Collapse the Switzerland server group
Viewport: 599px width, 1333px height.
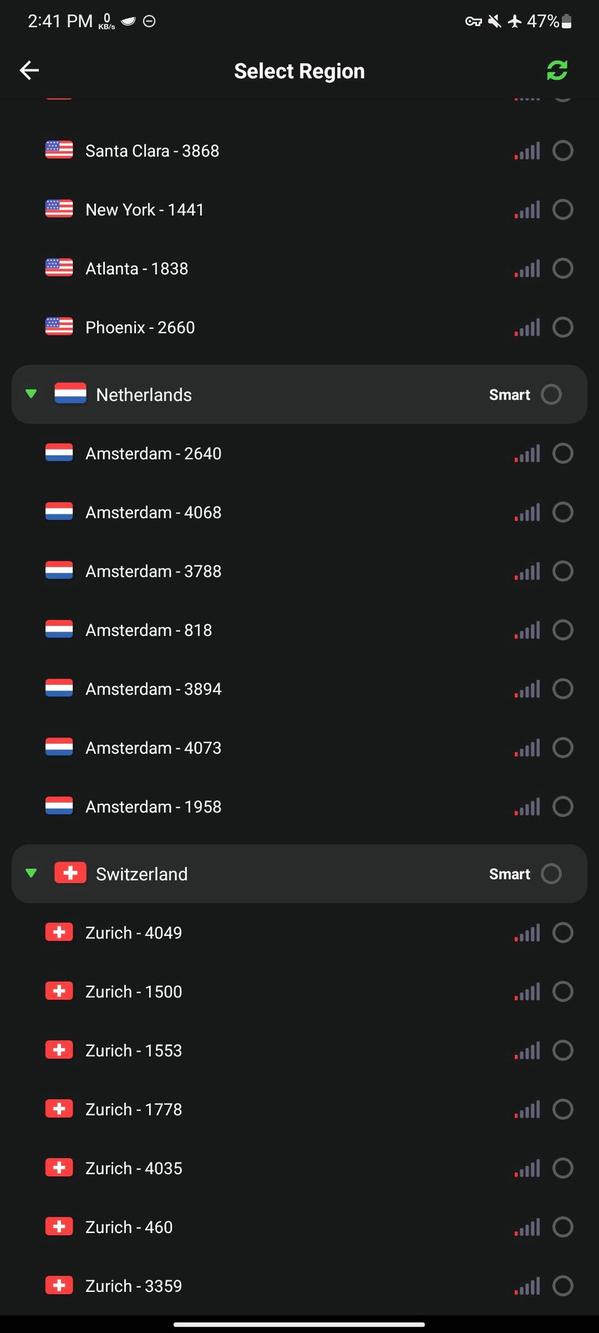click(x=31, y=873)
